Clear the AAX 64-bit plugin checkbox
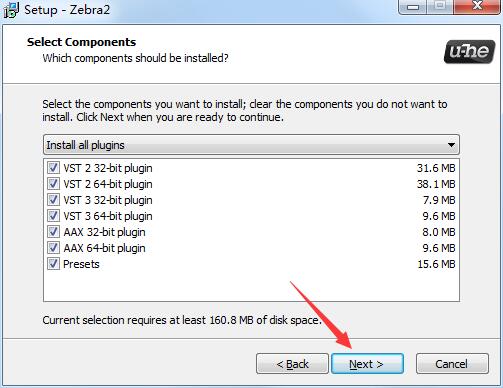503x388 pixels. (x=53, y=248)
